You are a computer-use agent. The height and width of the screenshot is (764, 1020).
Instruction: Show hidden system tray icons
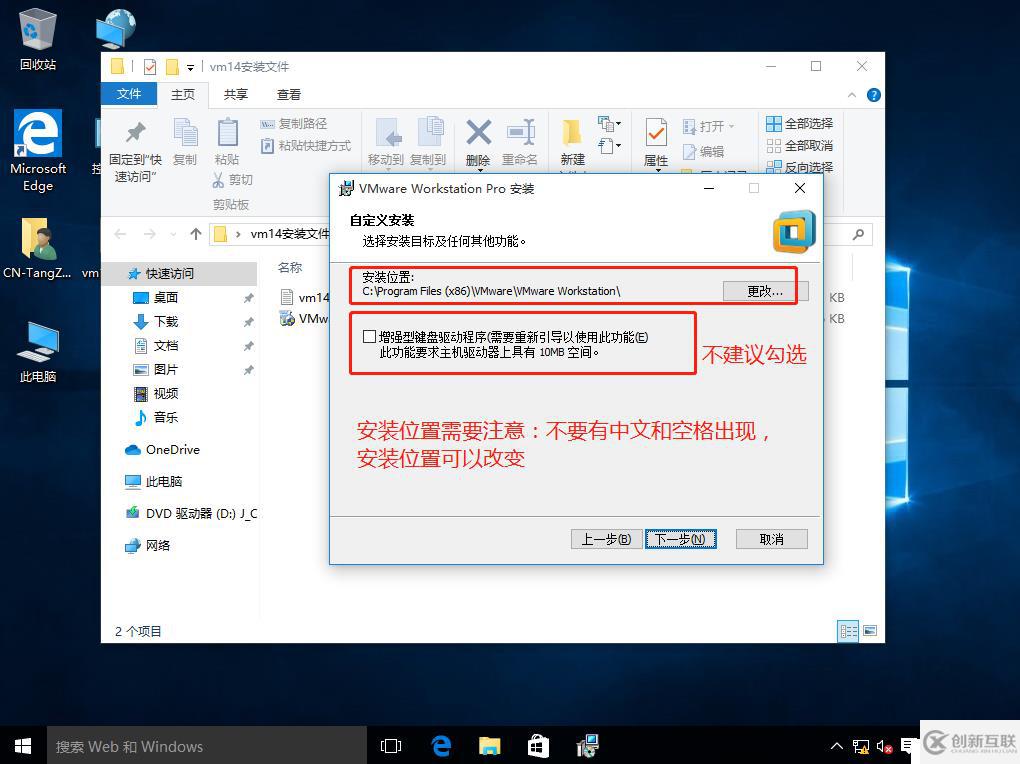837,746
